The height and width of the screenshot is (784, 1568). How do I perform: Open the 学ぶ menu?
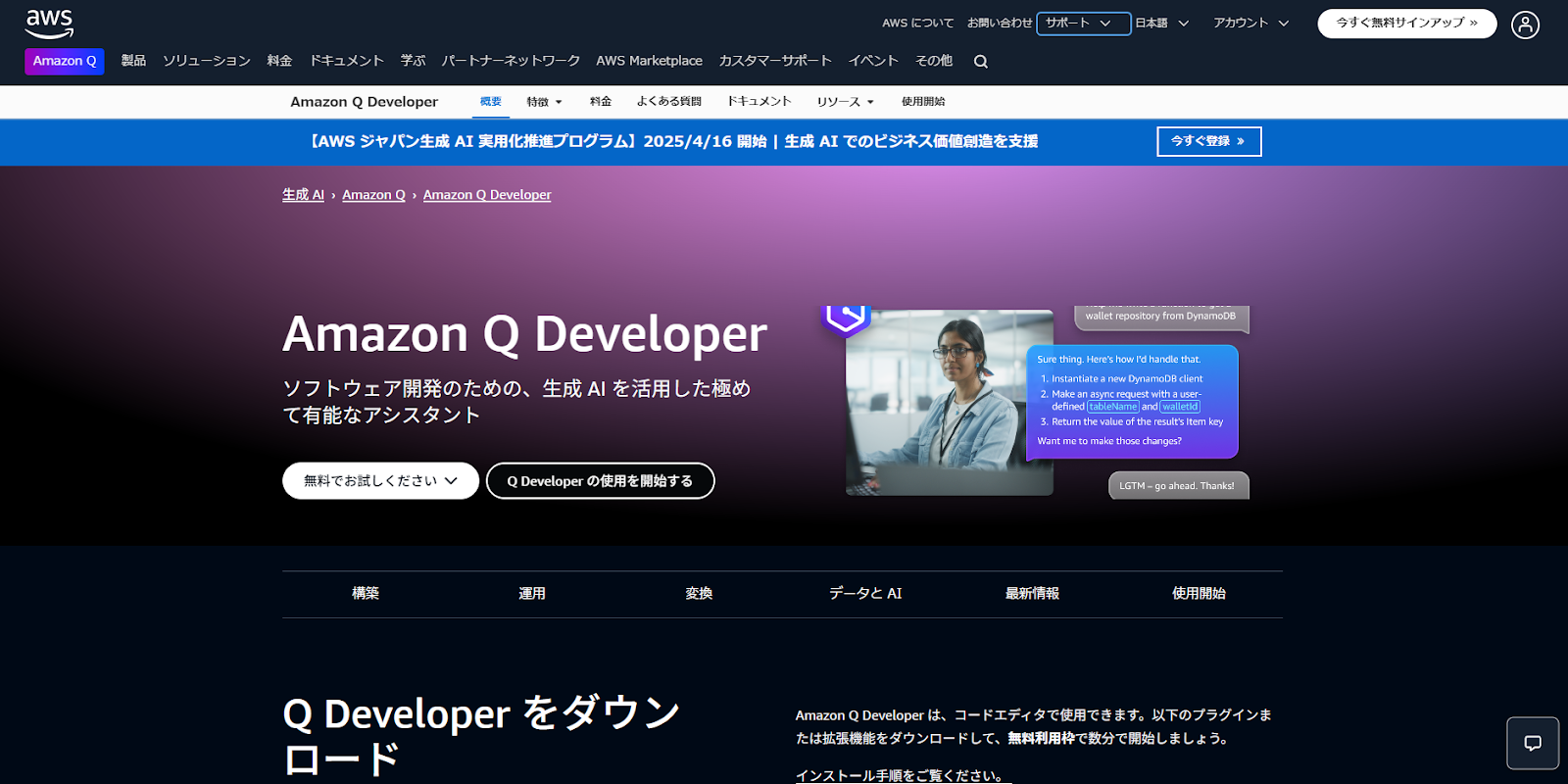pos(414,61)
